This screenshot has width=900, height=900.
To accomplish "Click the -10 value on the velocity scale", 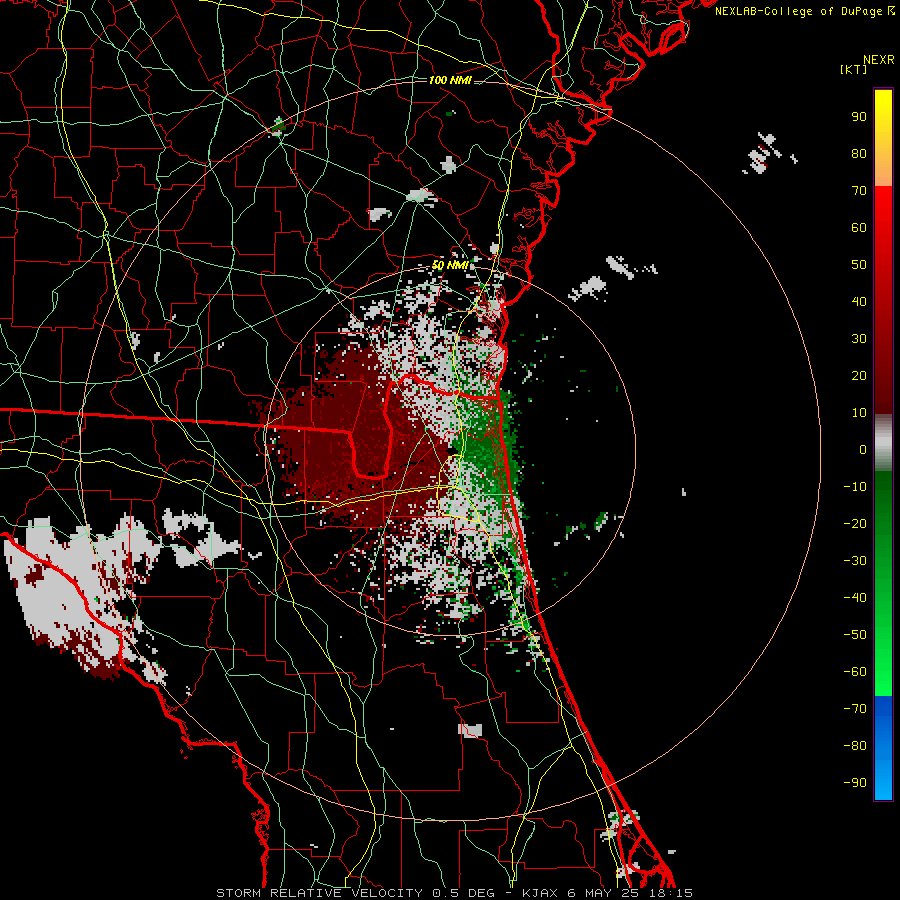I will click(x=855, y=487).
